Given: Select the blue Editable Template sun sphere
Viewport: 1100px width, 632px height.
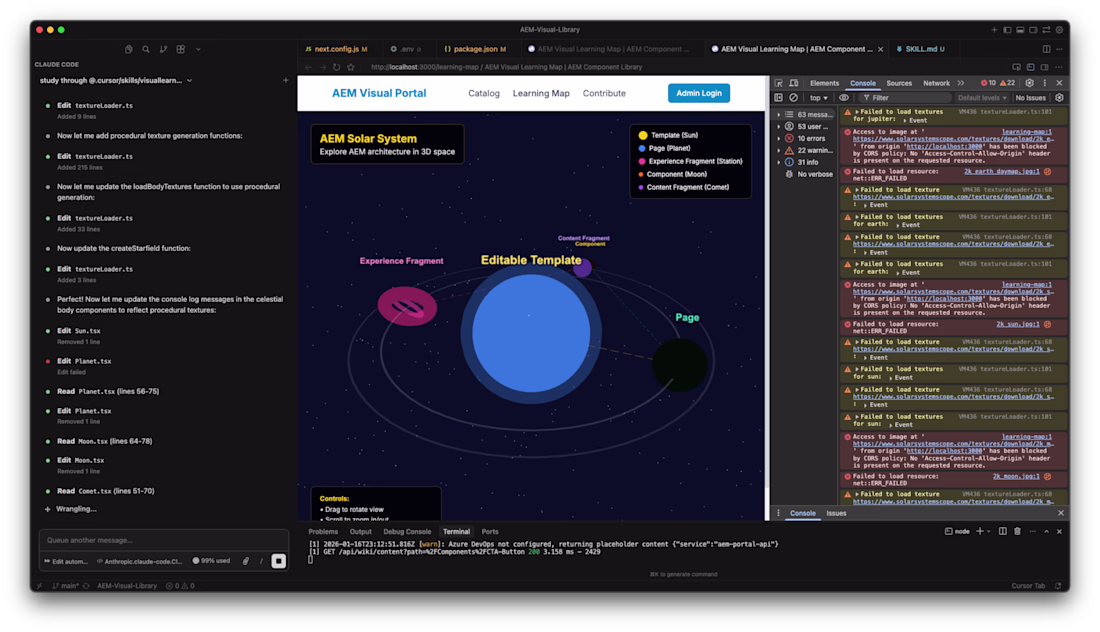Looking at the screenshot, I should [531, 333].
